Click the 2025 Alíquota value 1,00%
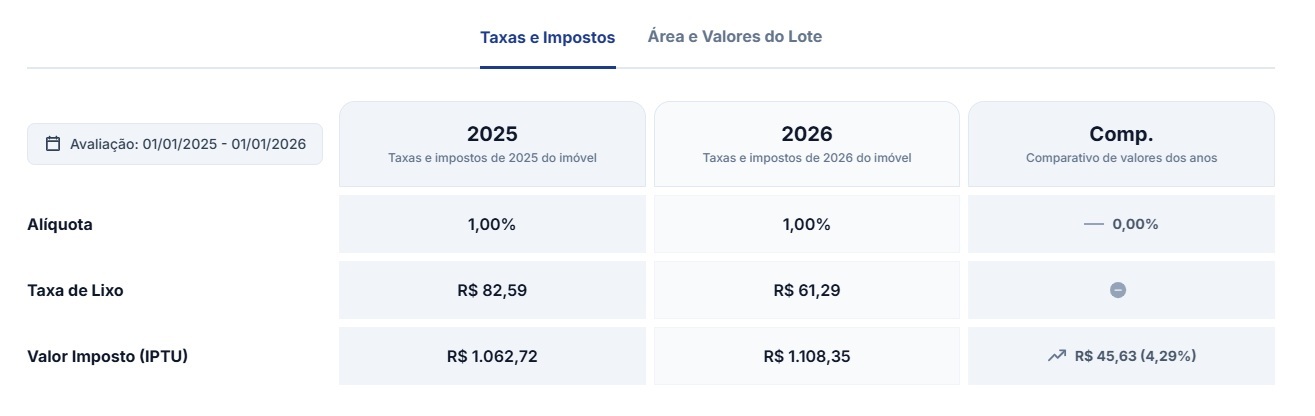The image size is (1315, 416). (492, 225)
